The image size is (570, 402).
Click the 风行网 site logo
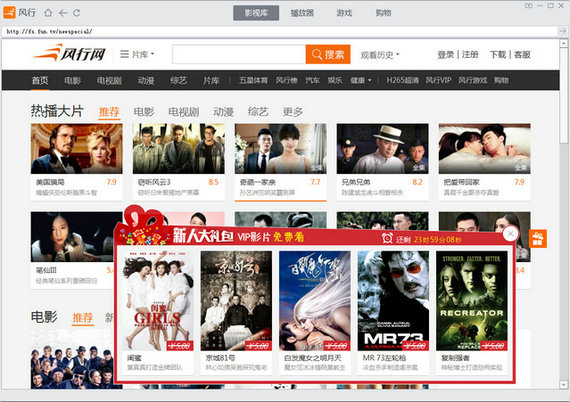click(69, 54)
